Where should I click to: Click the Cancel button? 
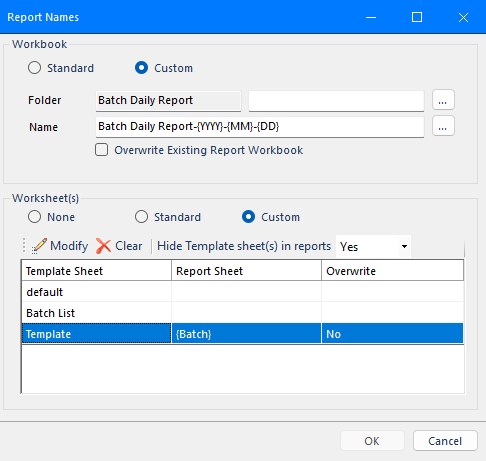(x=445, y=441)
